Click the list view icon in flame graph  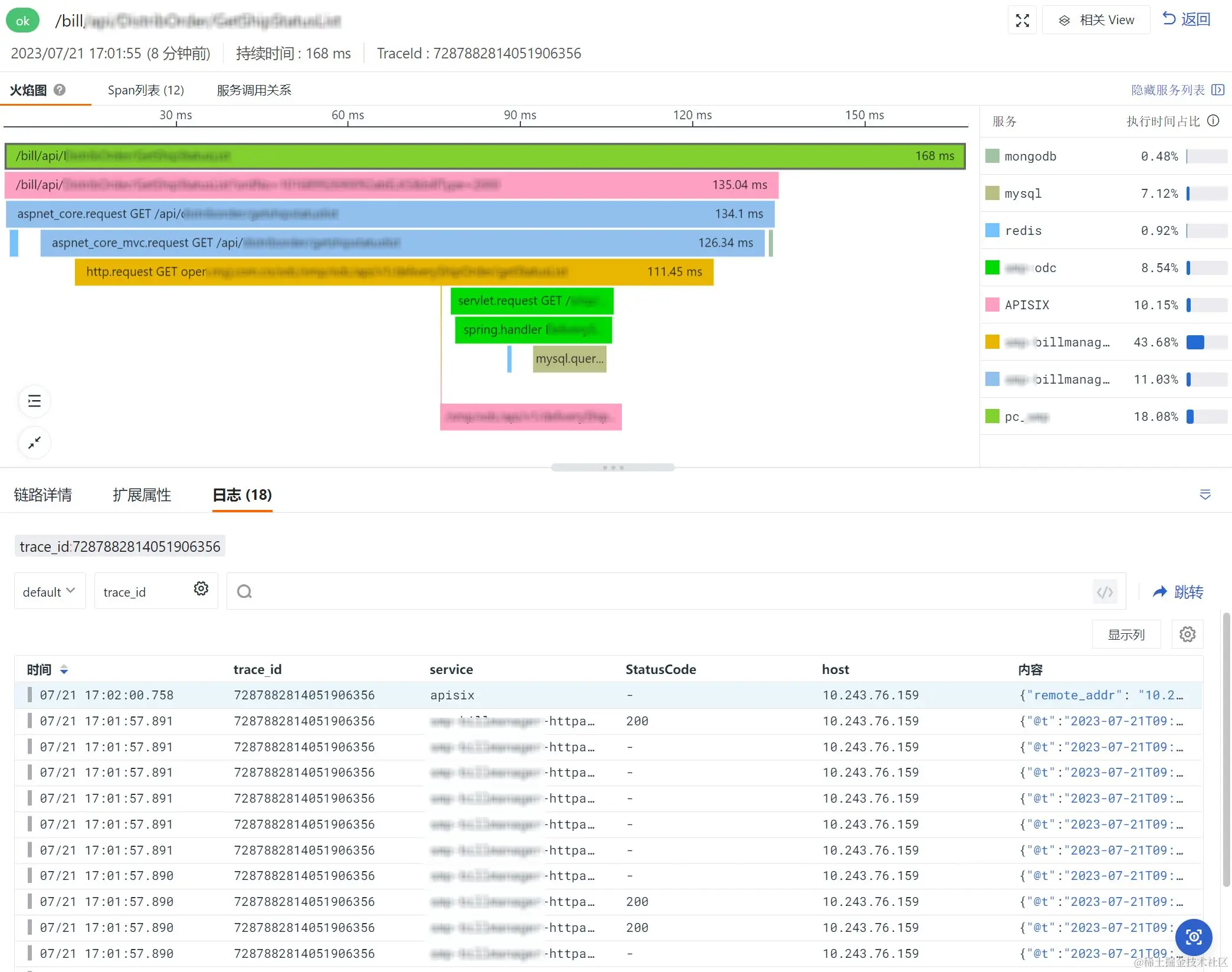34,401
